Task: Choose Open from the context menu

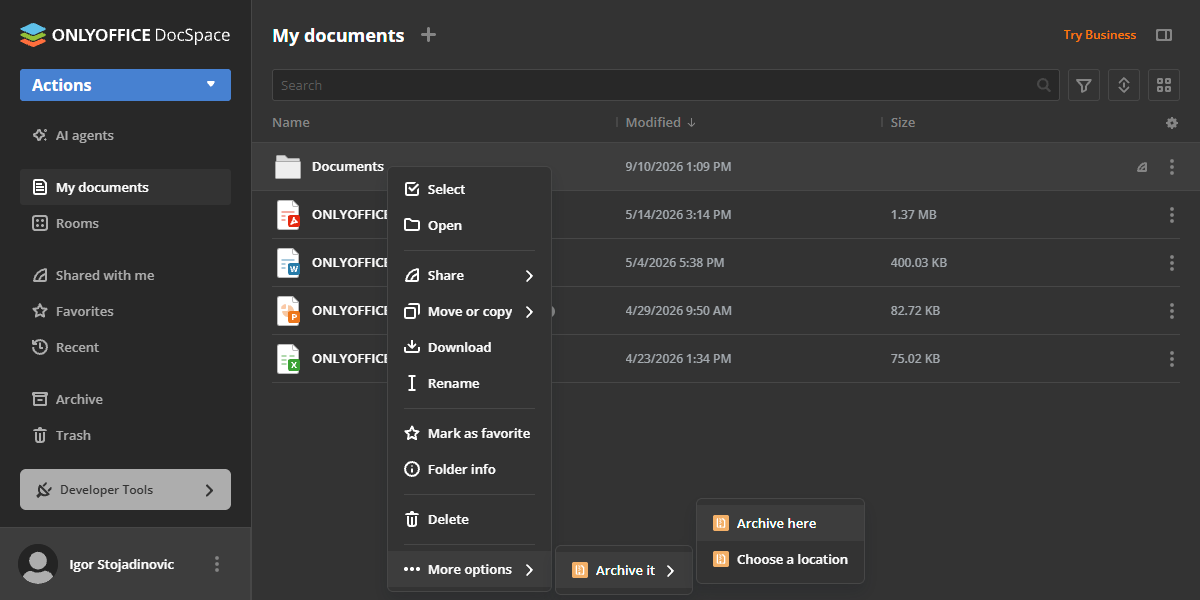Action: (x=469, y=225)
